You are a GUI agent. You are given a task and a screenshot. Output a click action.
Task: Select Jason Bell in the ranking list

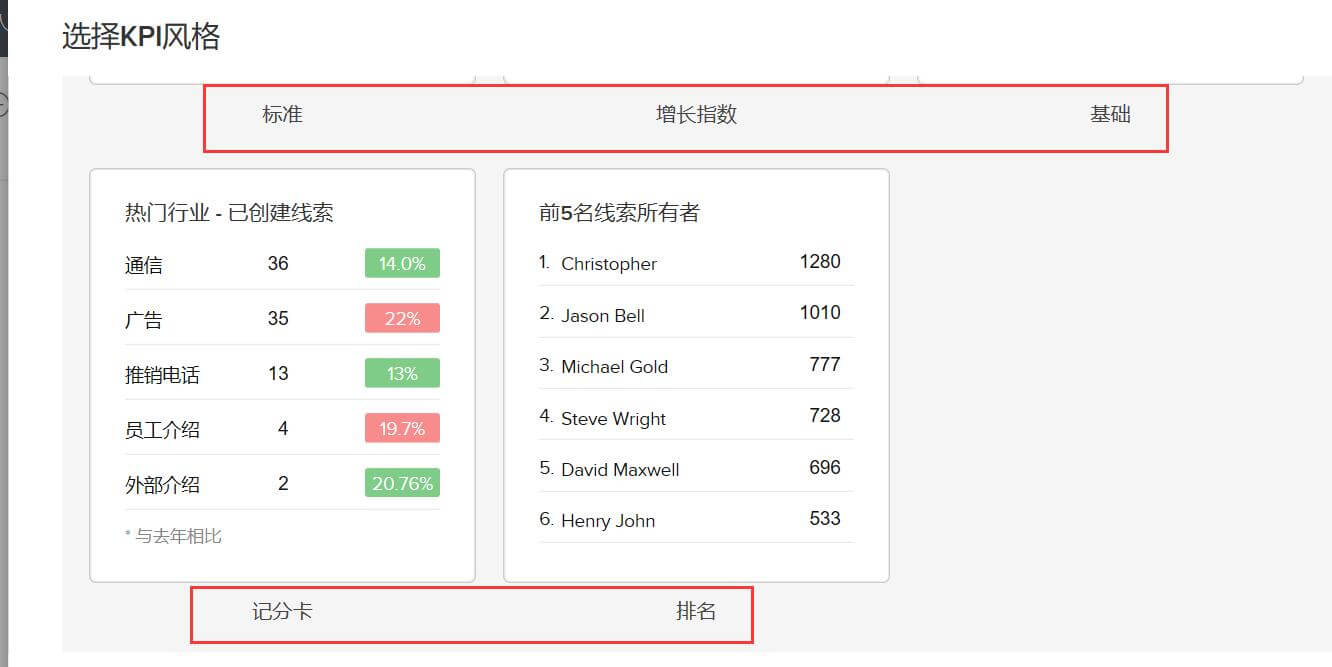point(604,315)
